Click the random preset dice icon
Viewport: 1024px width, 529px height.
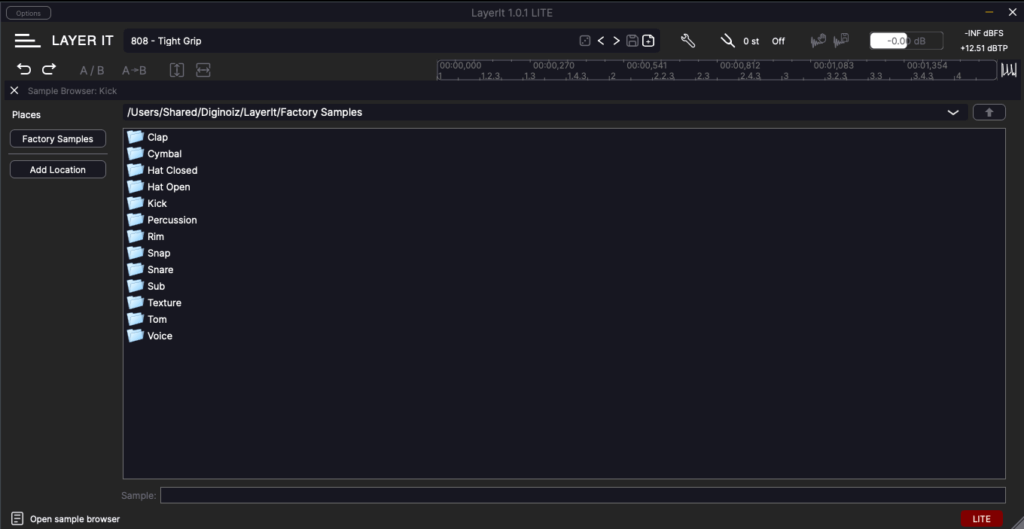(584, 41)
